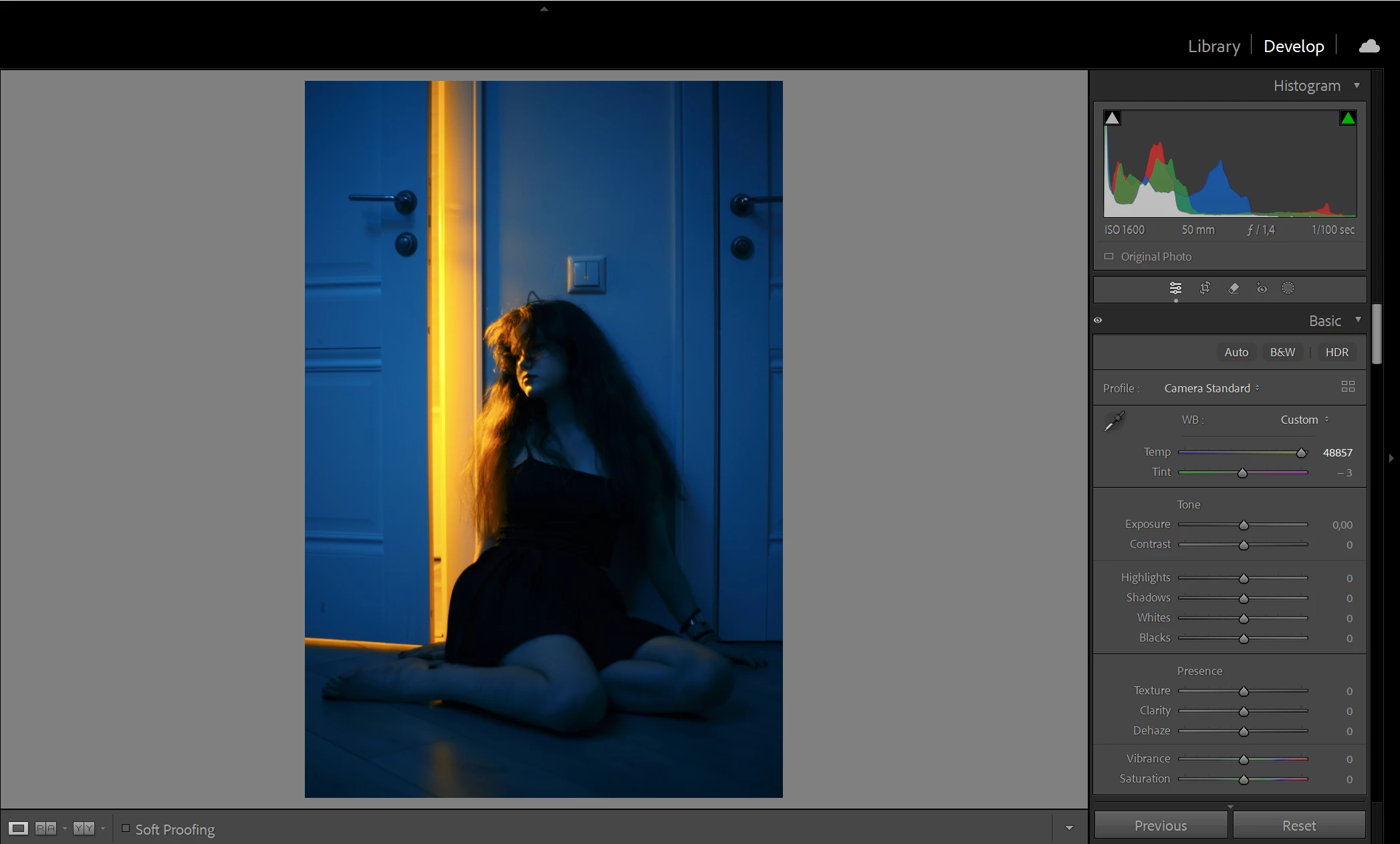This screenshot has width=1400, height=844.
Task: Pick the White Balance eyedropper tool
Action: (x=1115, y=421)
